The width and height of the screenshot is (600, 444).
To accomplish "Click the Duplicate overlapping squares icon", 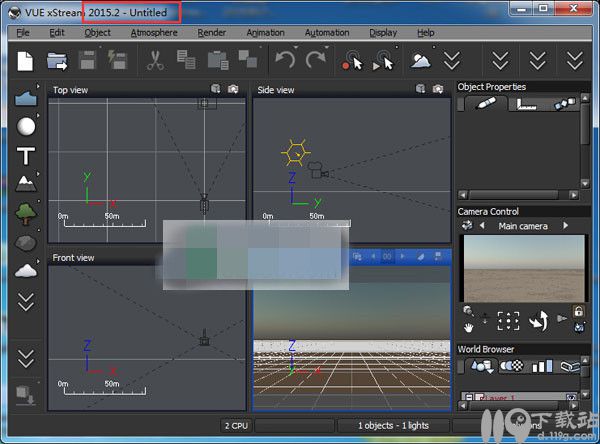I will pyautogui.click(x=248, y=59).
